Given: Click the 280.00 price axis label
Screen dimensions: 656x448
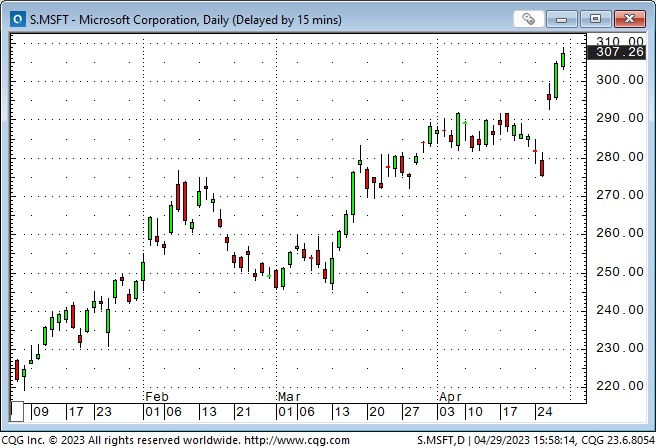Looking at the screenshot, I should [x=620, y=157].
